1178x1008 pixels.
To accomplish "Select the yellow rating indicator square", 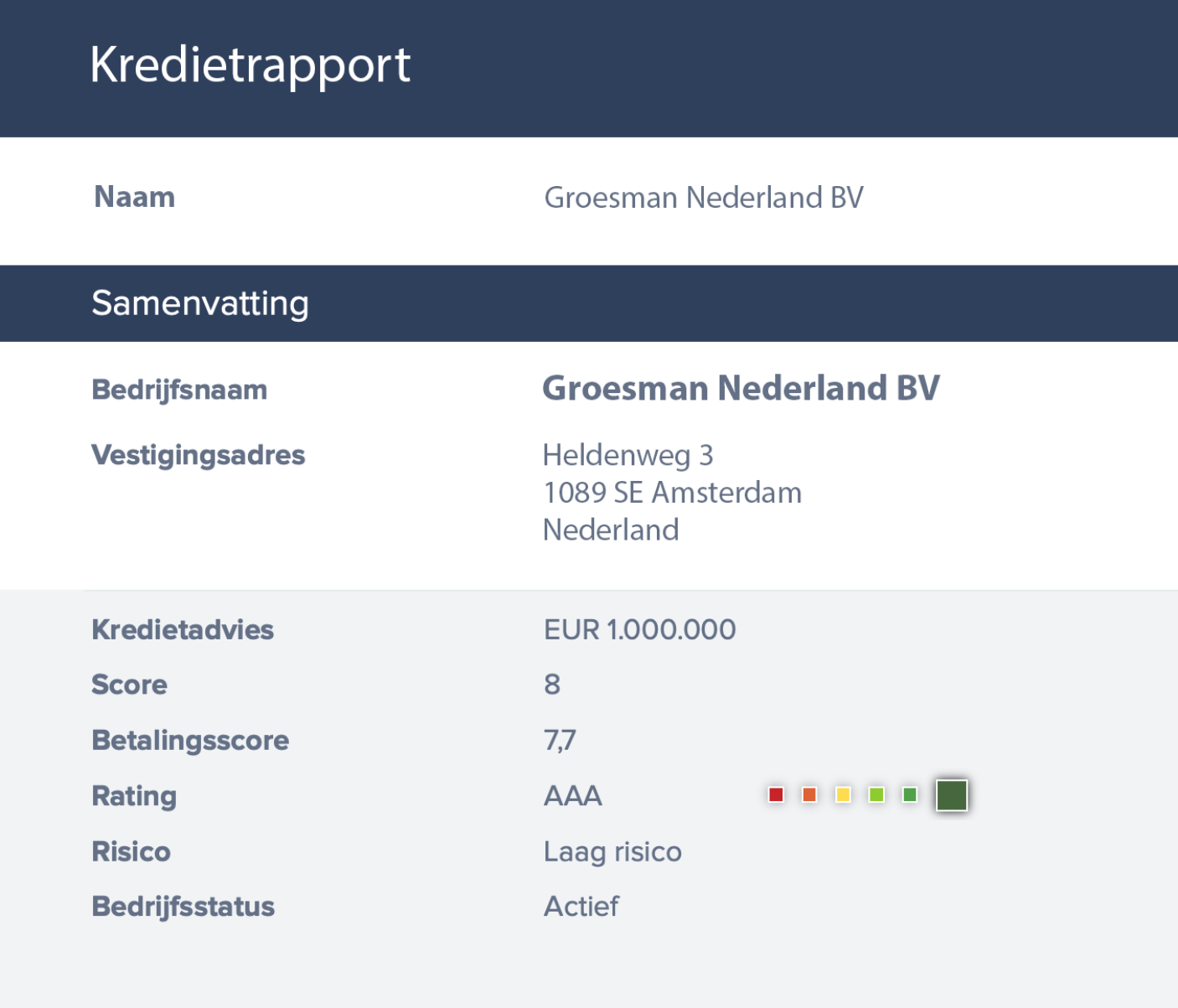I will [843, 794].
